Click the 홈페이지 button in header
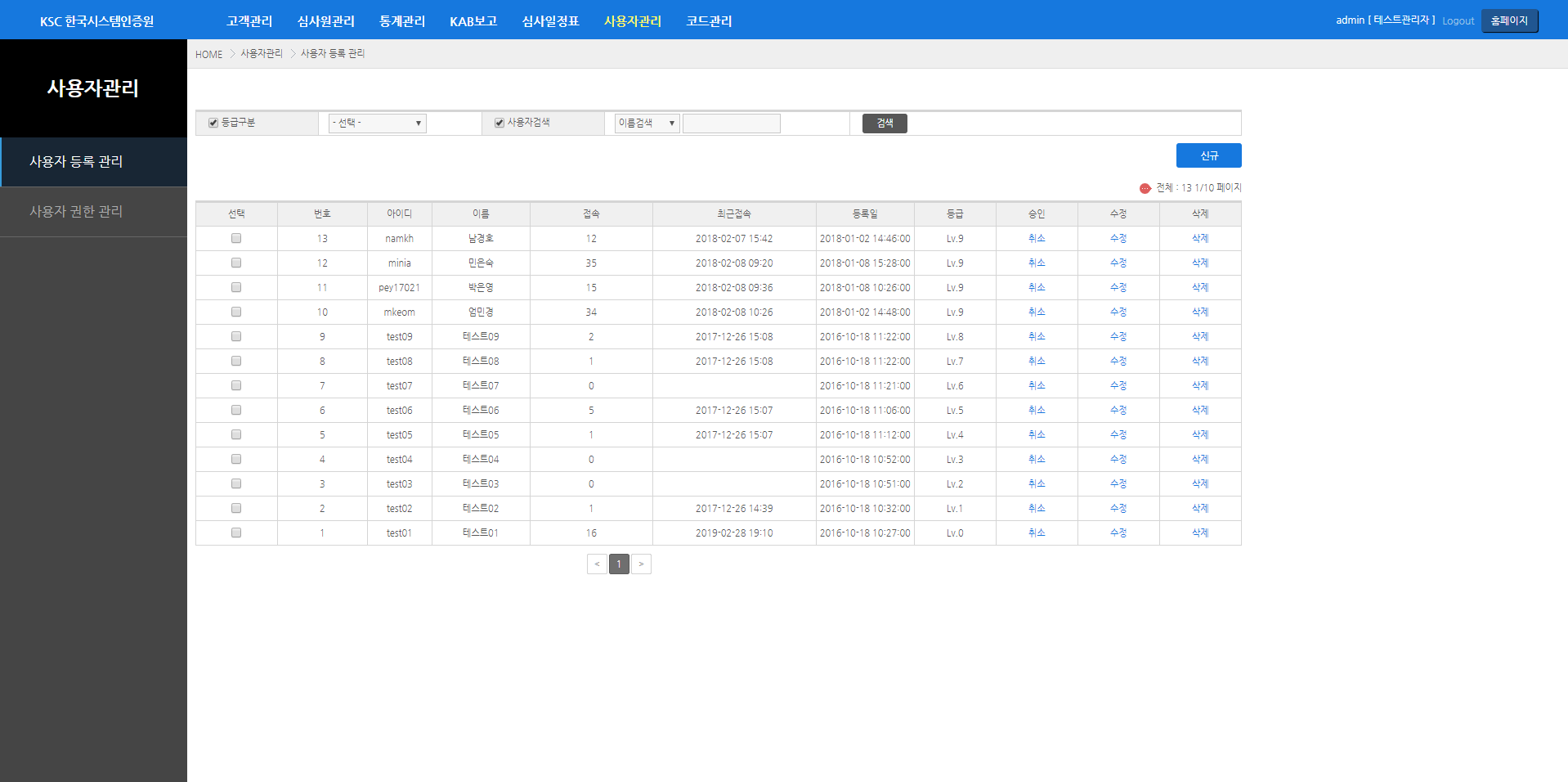Image resolution: width=1568 pixels, height=782 pixels. (1509, 21)
